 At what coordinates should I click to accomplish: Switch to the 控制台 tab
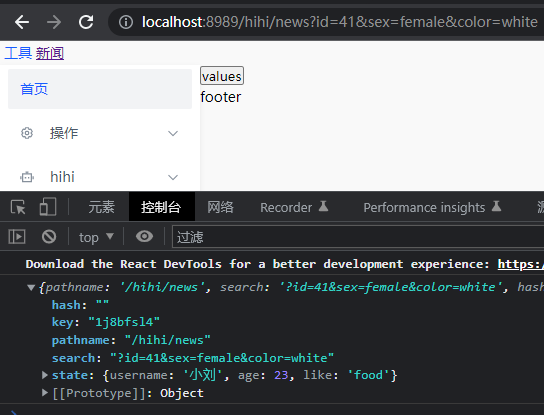[161, 207]
